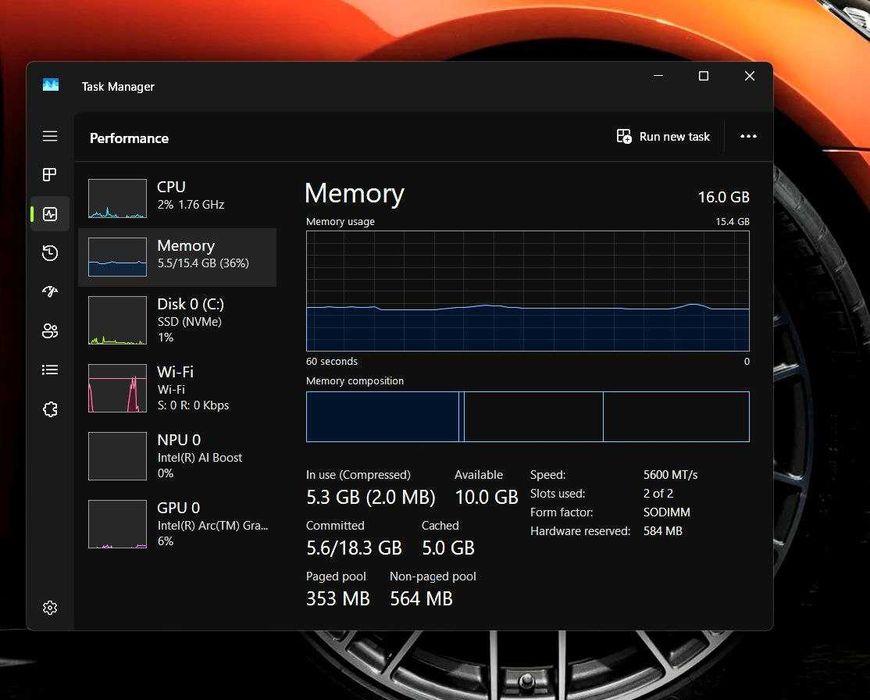Open the Users page icon
The width and height of the screenshot is (870, 700).
click(x=50, y=331)
